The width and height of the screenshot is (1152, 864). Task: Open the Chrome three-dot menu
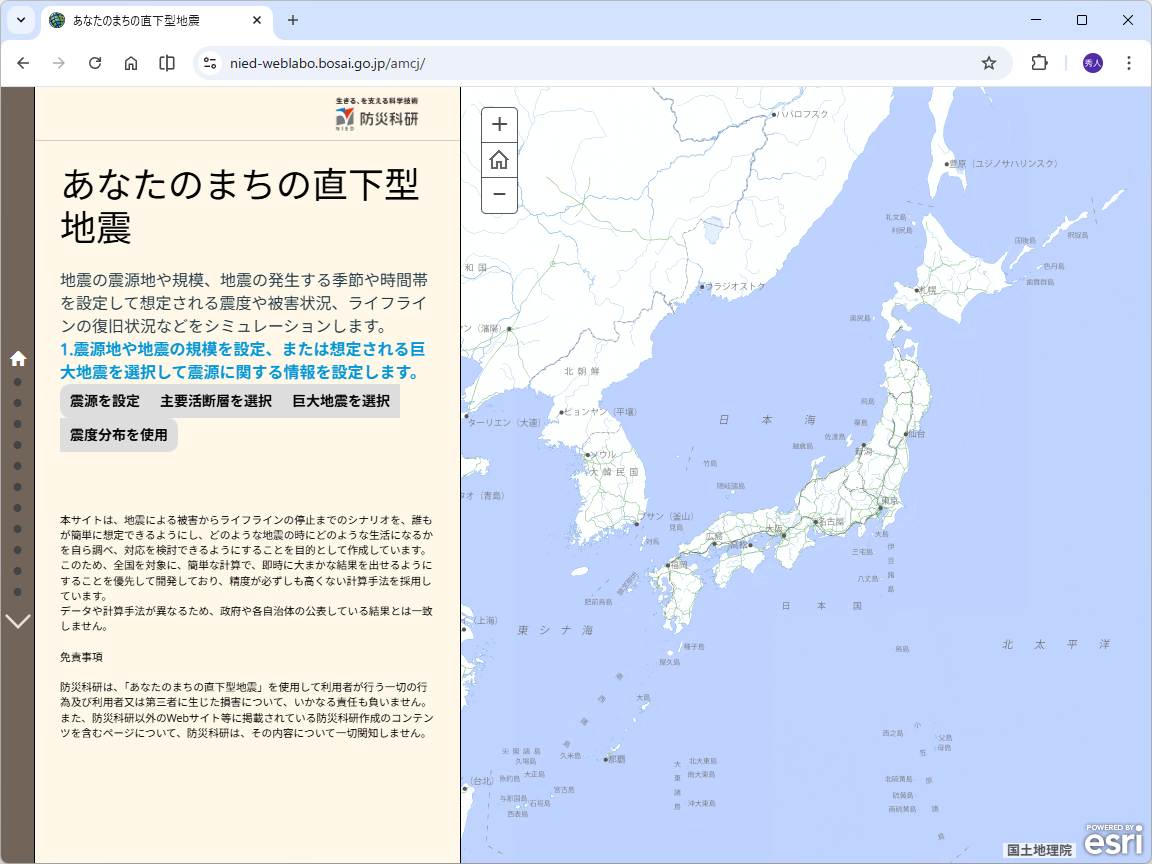(1129, 62)
